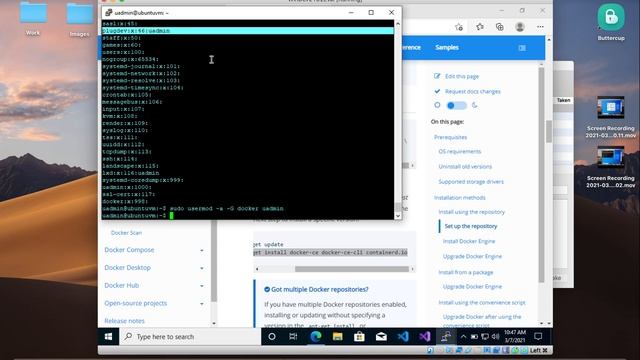Image resolution: width=640 pixels, height=360 pixels.
Task: Click the sun icon beside the theme switch
Action: pyautogui.click(x=437, y=105)
